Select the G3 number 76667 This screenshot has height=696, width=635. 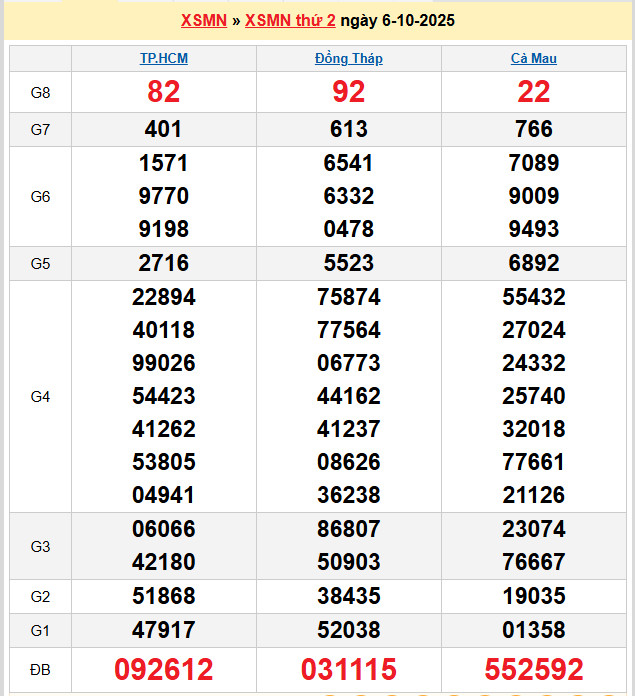[533, 562]
